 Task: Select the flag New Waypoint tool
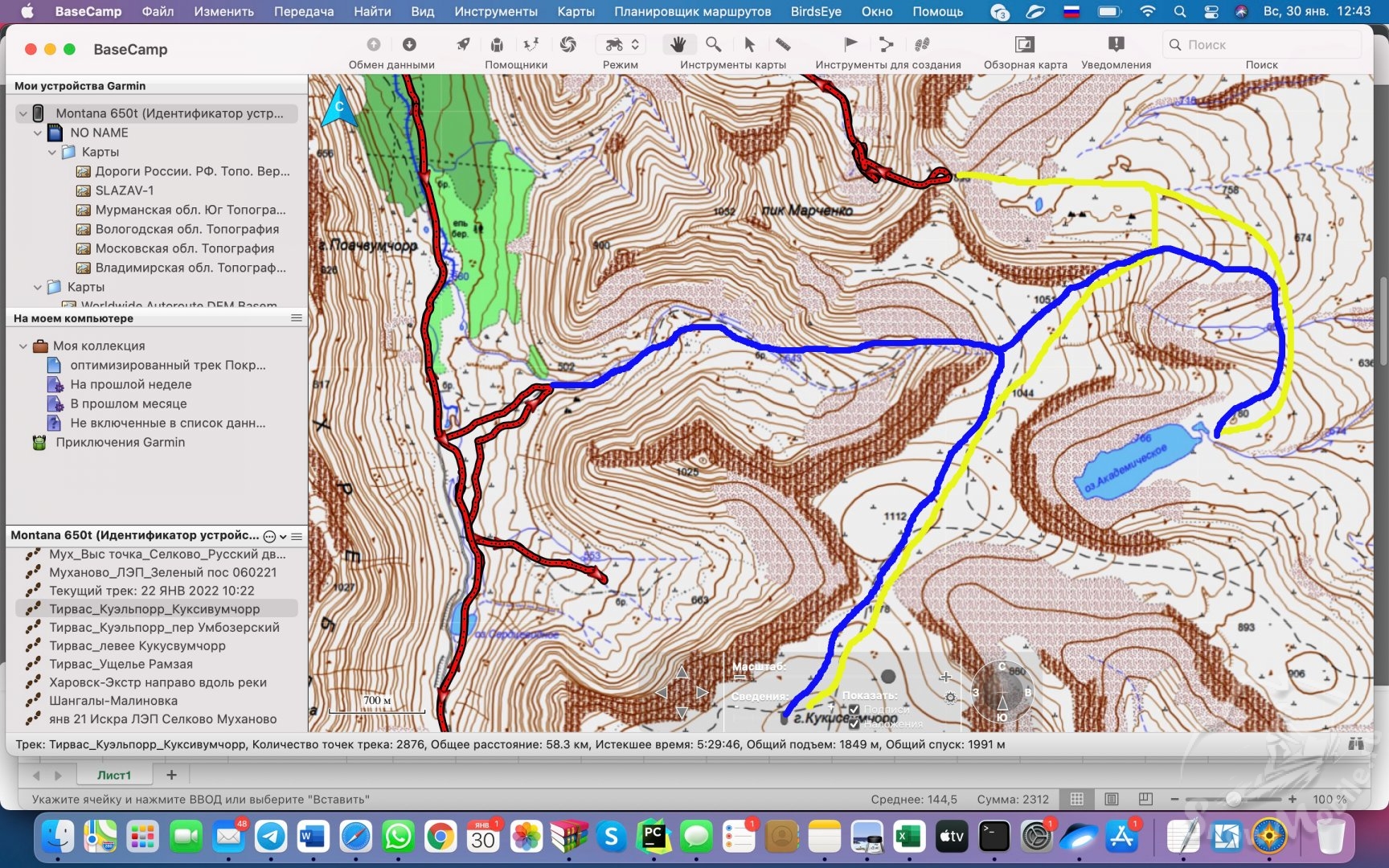(x=850, y=44)
